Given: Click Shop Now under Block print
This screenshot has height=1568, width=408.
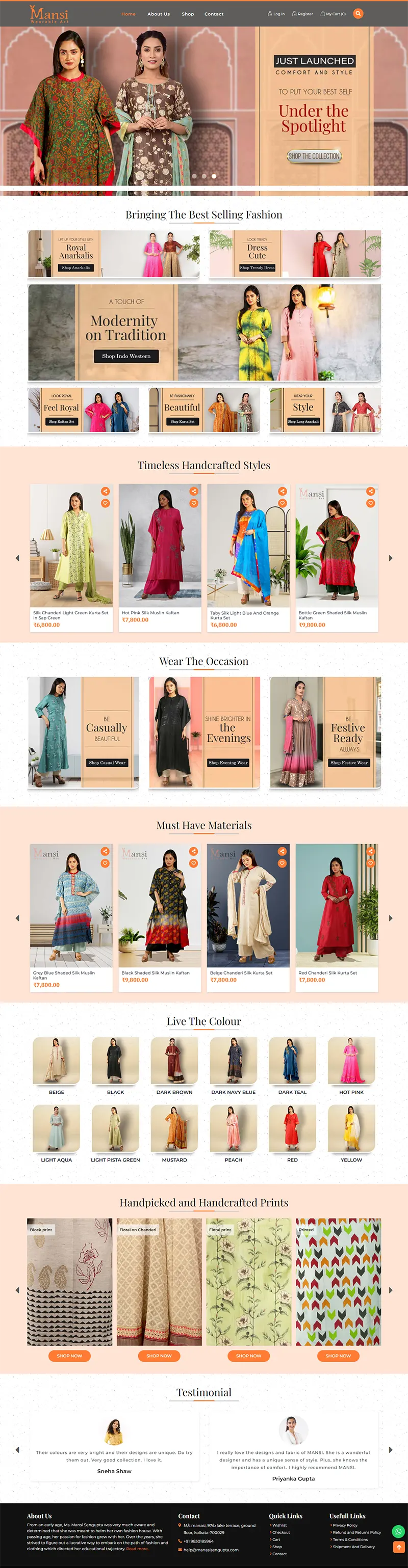Looking at the screenshot, I should [x=69, y=1356].
